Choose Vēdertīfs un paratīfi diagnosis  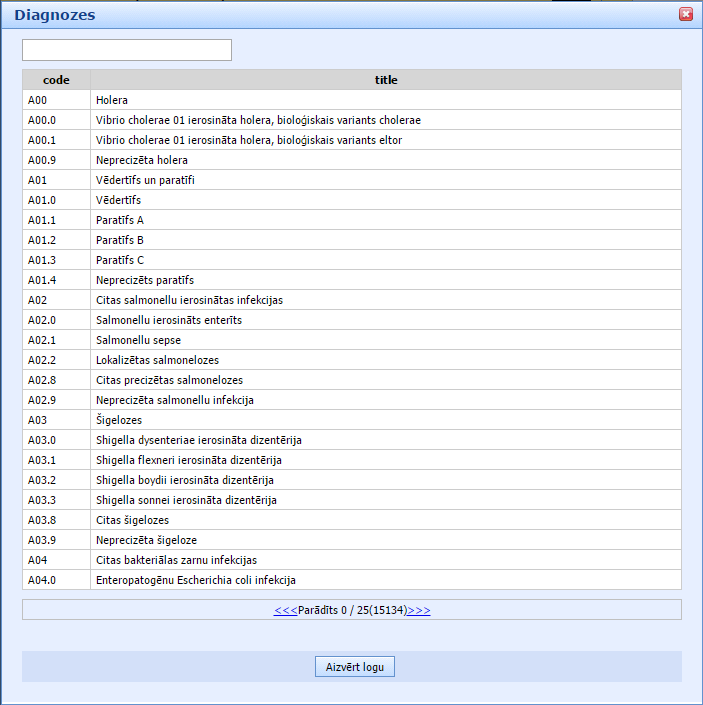[145, 180]
